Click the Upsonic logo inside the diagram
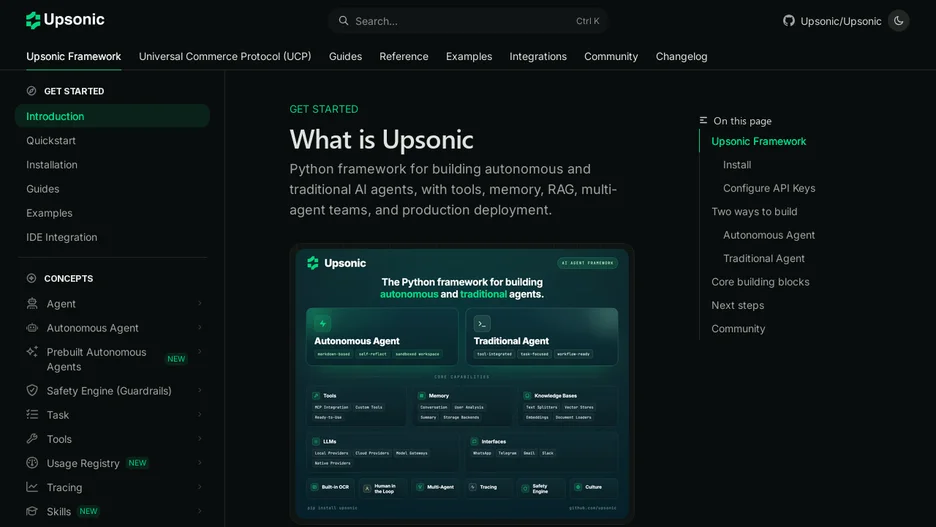 (313, 263)
